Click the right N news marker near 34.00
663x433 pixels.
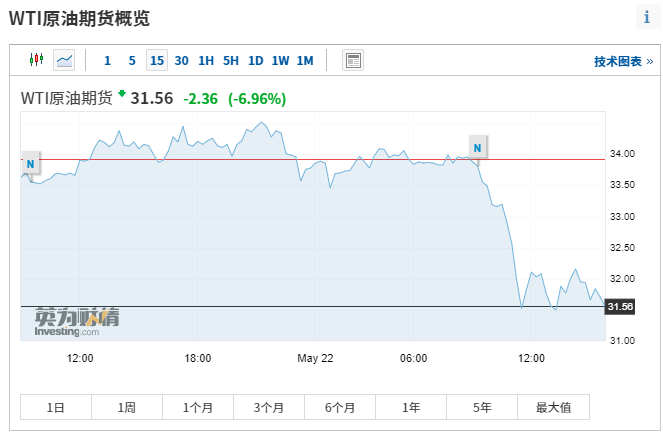[x=478, y=148]
